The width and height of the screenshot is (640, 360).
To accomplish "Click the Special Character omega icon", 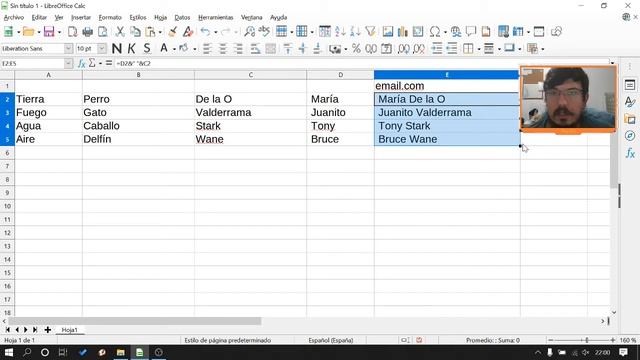I will point(435,31).
